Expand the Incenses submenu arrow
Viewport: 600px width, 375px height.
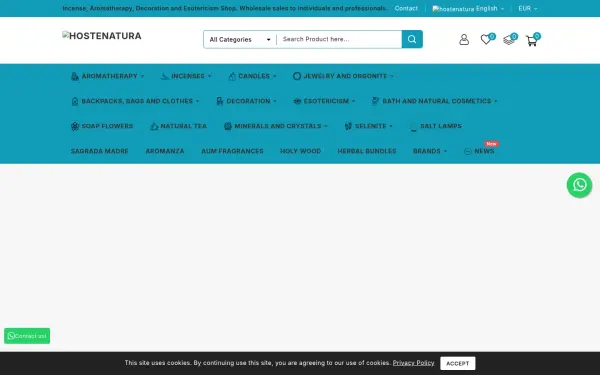tap(209, 76)
